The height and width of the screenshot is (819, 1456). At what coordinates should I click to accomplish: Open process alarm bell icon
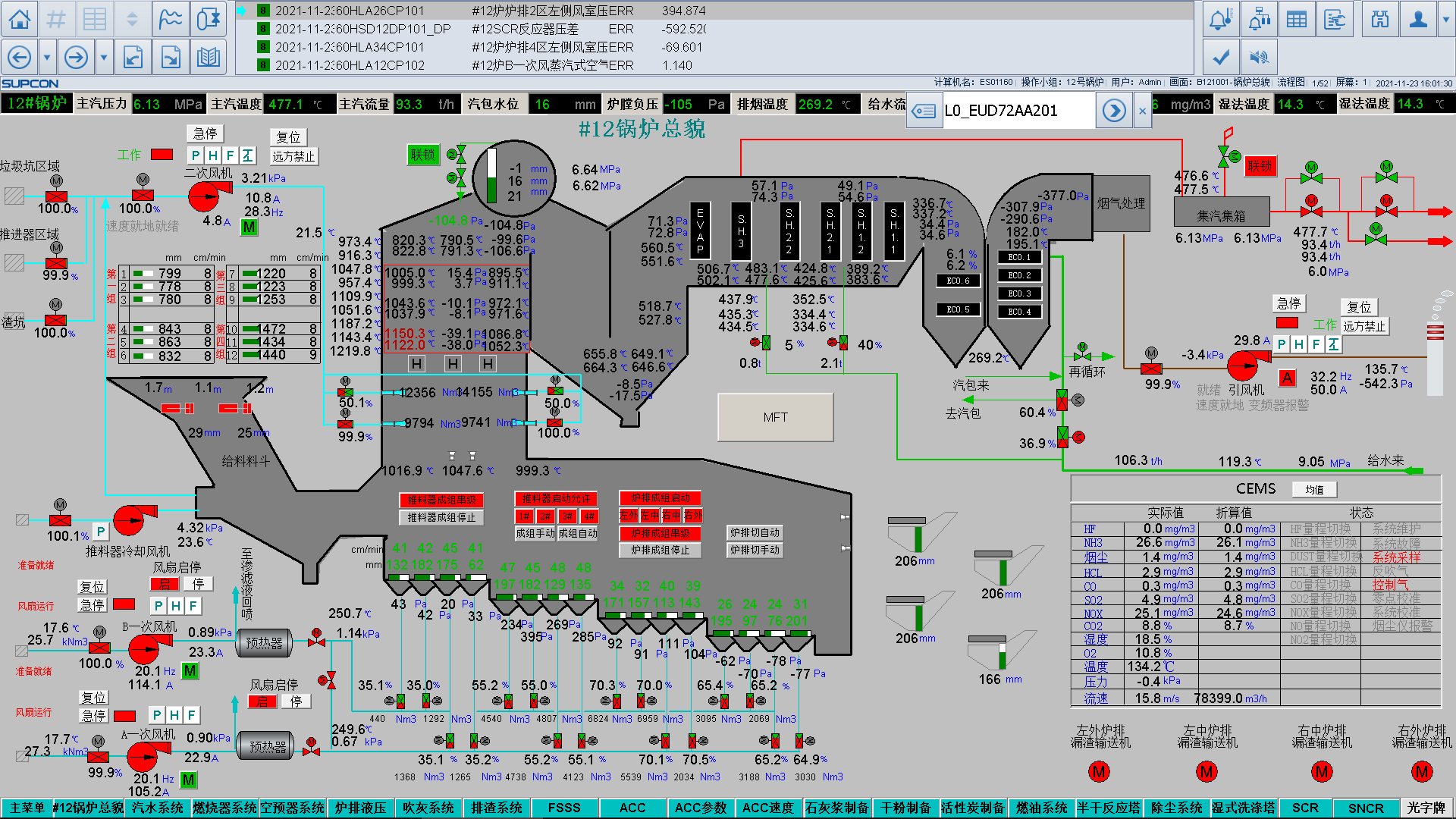pos(1221,20)
